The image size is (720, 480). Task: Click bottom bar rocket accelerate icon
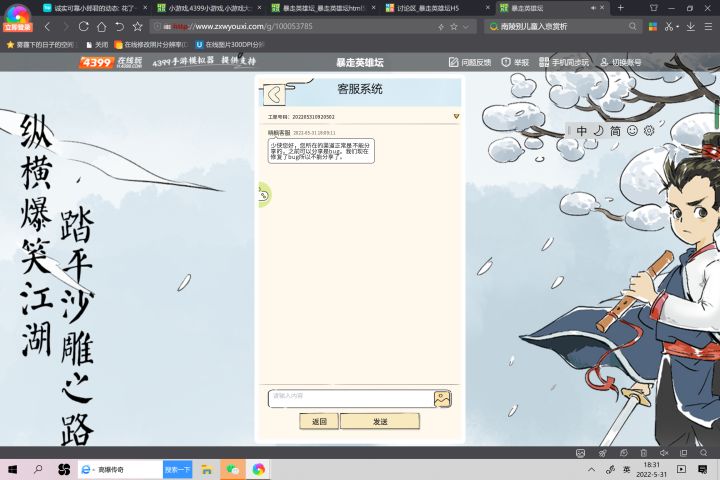click(x=602, y=453)
